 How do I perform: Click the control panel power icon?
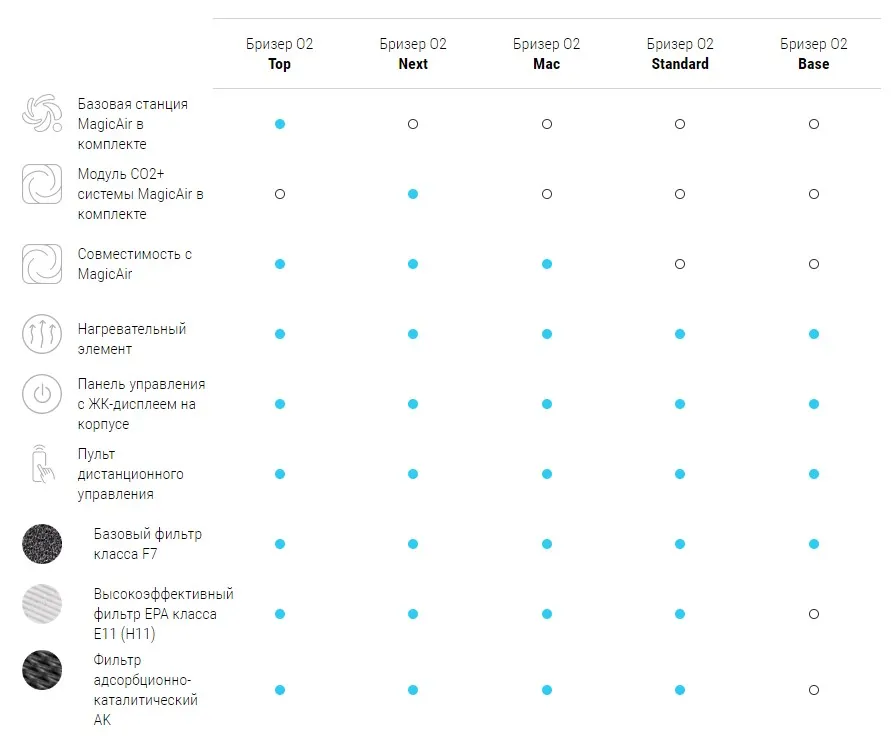[x=42, y=394]
